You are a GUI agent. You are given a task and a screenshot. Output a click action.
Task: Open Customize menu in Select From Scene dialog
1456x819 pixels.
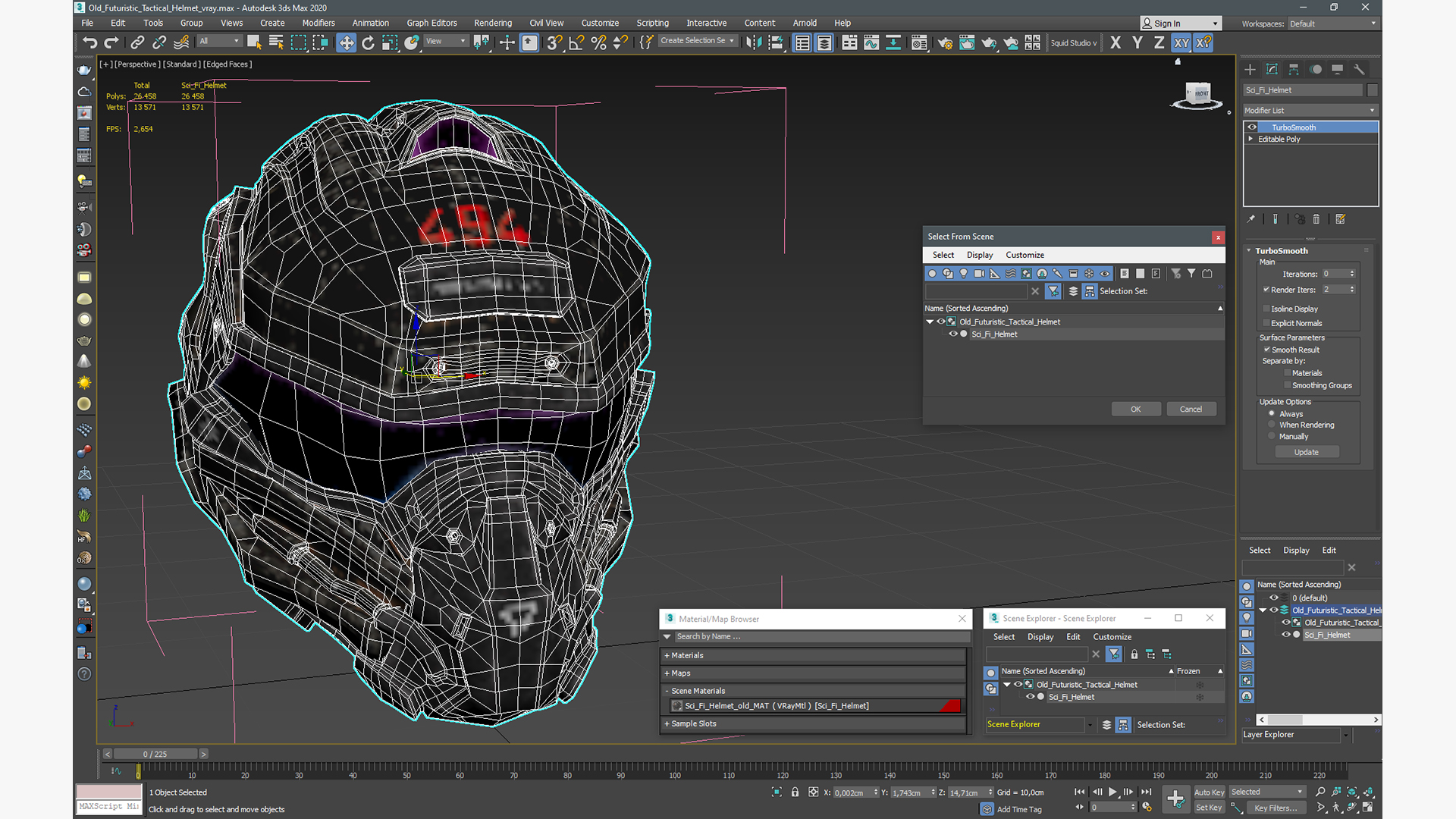point(1025,255)
